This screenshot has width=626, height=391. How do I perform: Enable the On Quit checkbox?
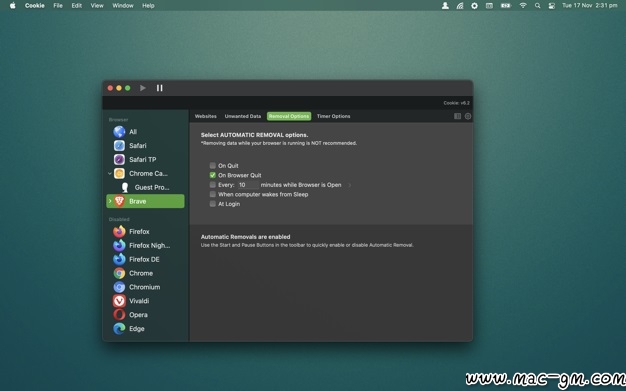pyautogui.click(x=213, y=165)
